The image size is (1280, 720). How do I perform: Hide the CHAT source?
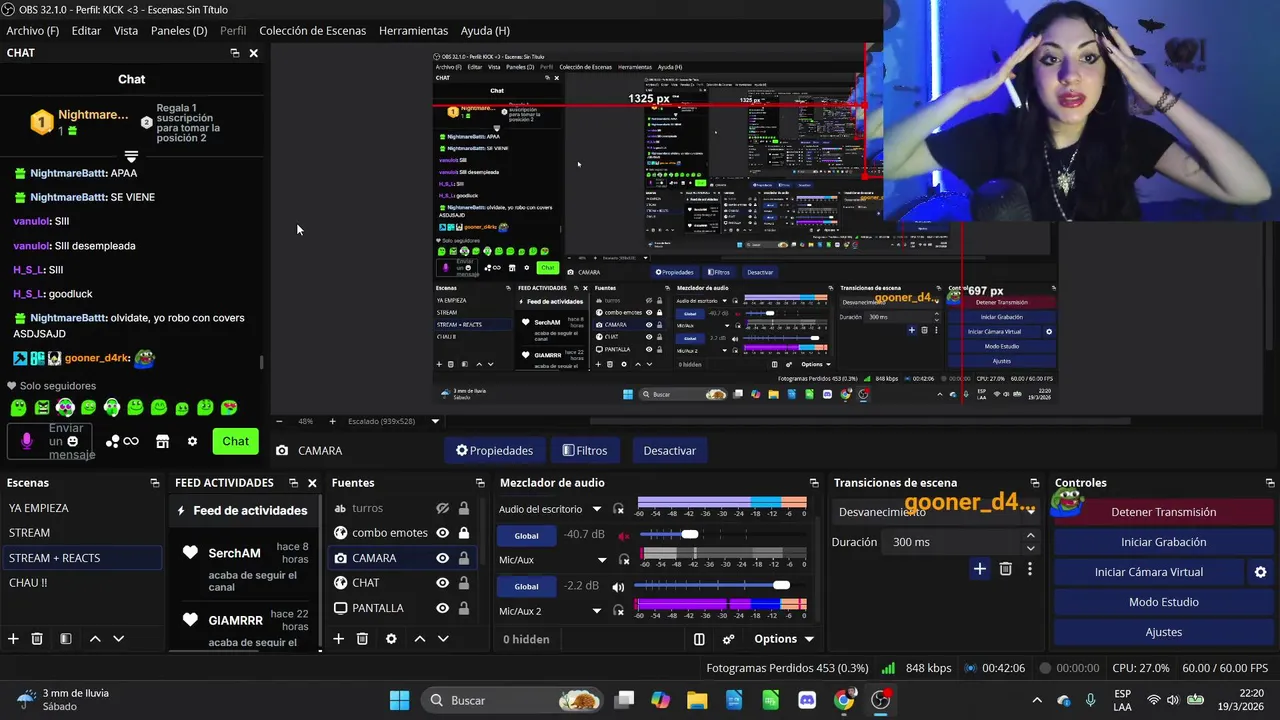tap(442, 583)
